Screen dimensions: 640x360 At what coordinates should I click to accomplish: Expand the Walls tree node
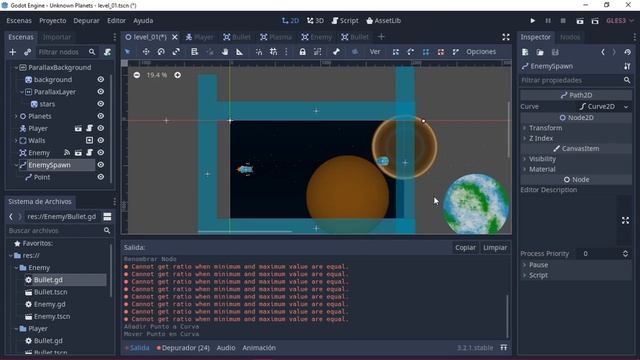[x=16, y=140]
